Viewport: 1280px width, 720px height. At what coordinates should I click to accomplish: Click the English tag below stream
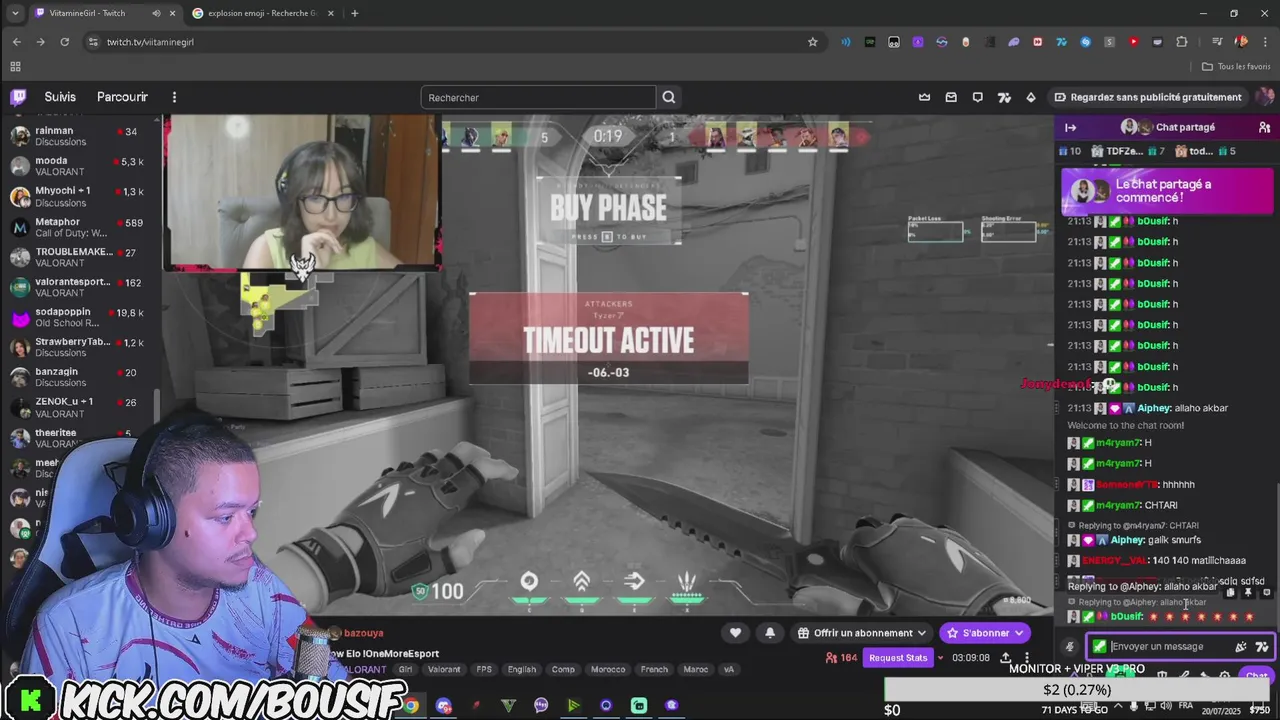coord(522,670)
